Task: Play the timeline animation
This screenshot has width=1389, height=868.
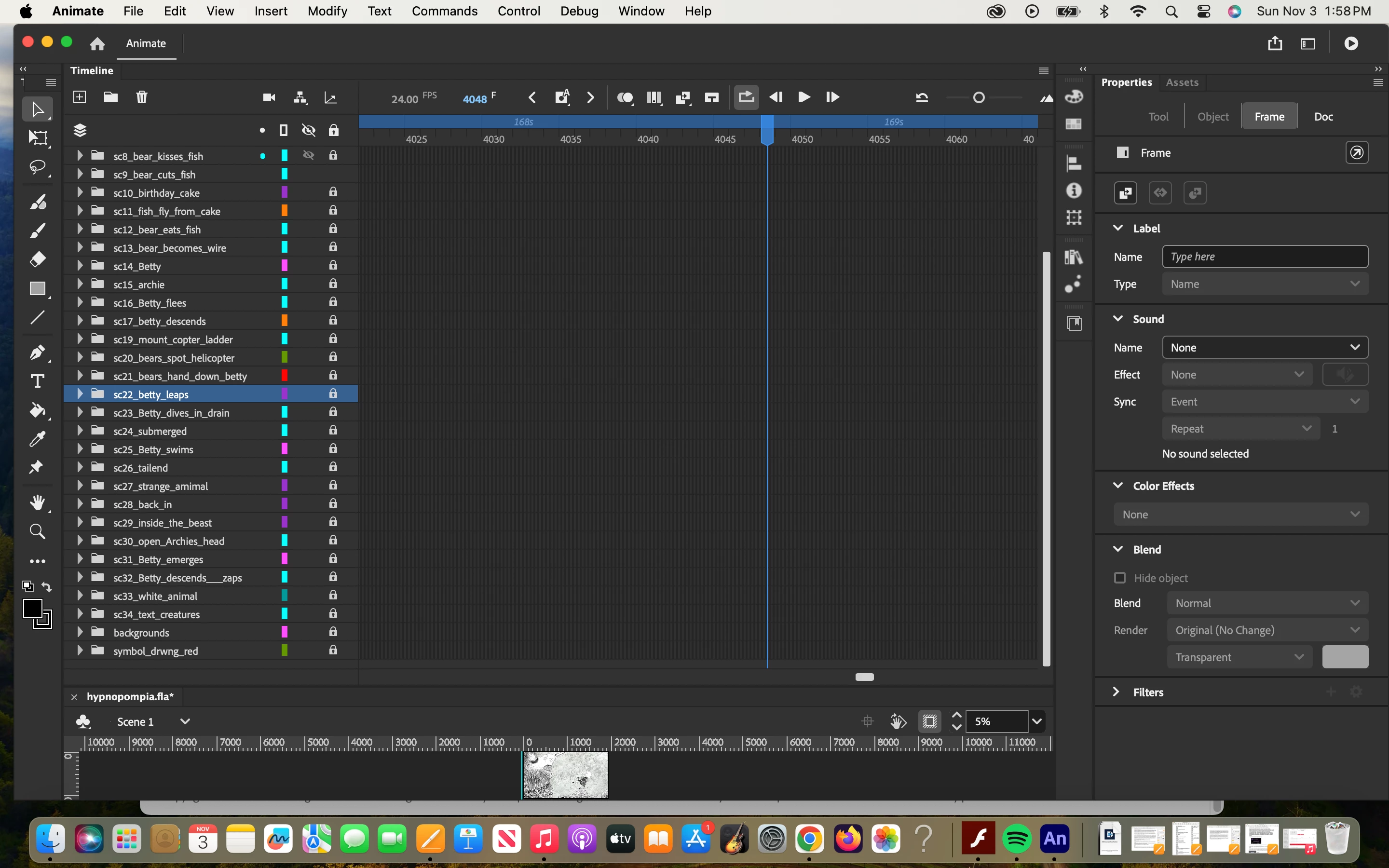Action: 804,97
